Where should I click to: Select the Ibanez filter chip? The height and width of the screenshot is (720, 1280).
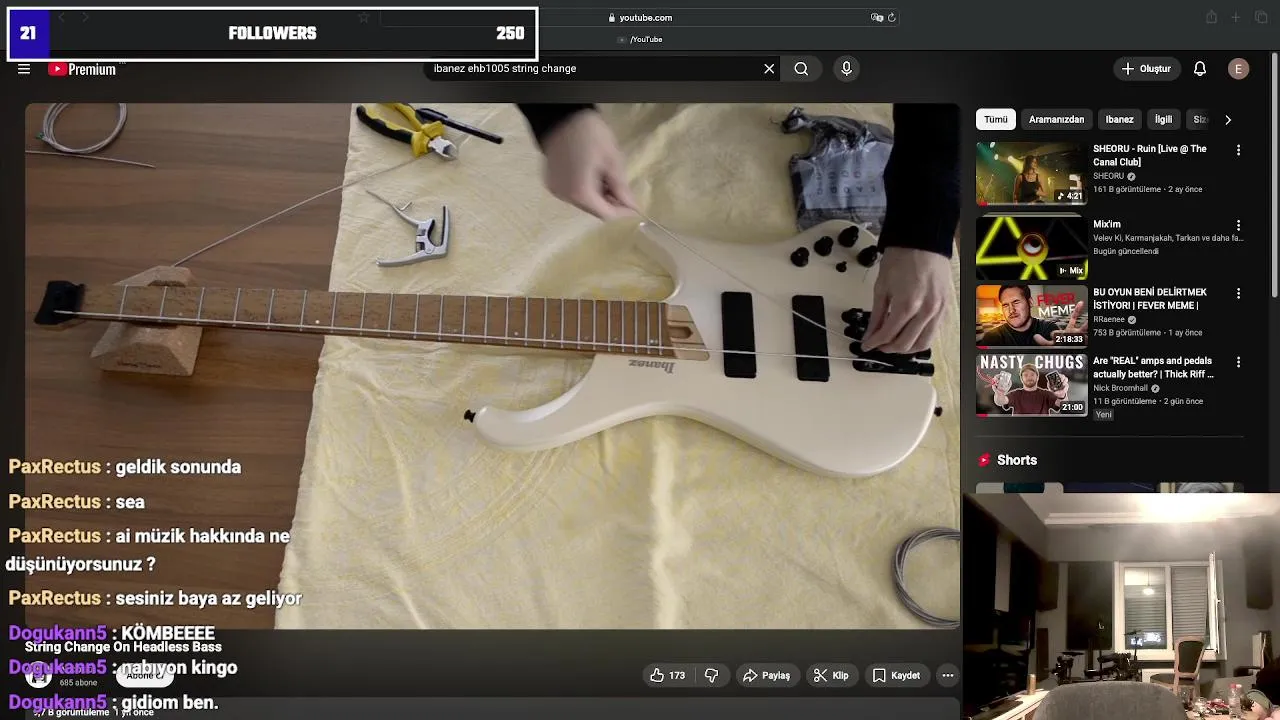[1119, 119]
